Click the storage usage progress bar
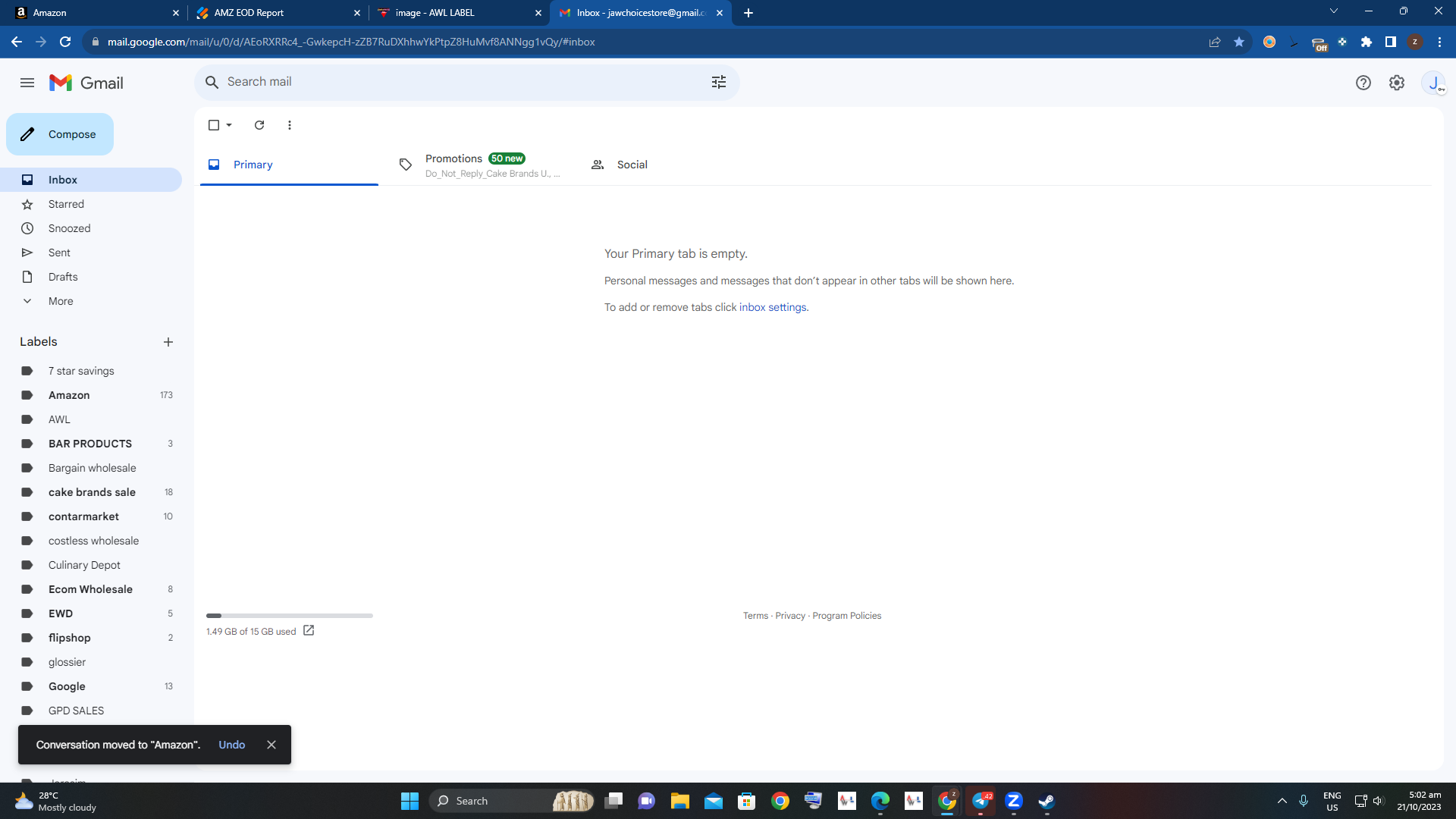The width and height of the screenshot is (1456, 819). [x=290, y=616]
